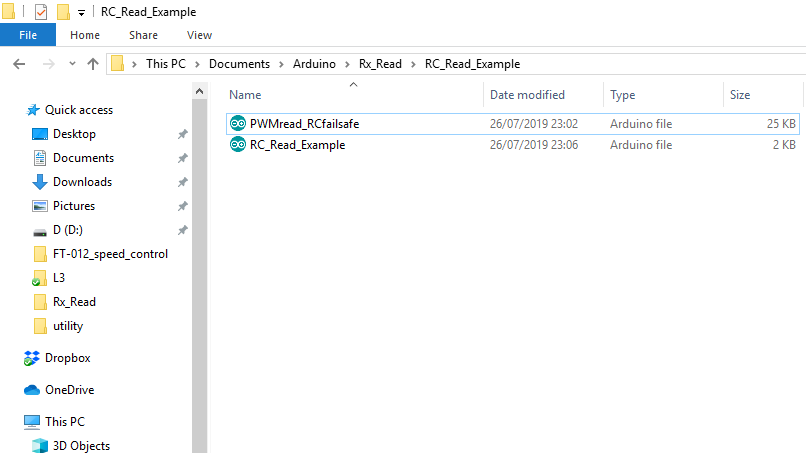Expand the Customize Quick Access Toolbar dropdown
Image resolution: width=806 pixels, height=453 pixels.
[81, 13]
